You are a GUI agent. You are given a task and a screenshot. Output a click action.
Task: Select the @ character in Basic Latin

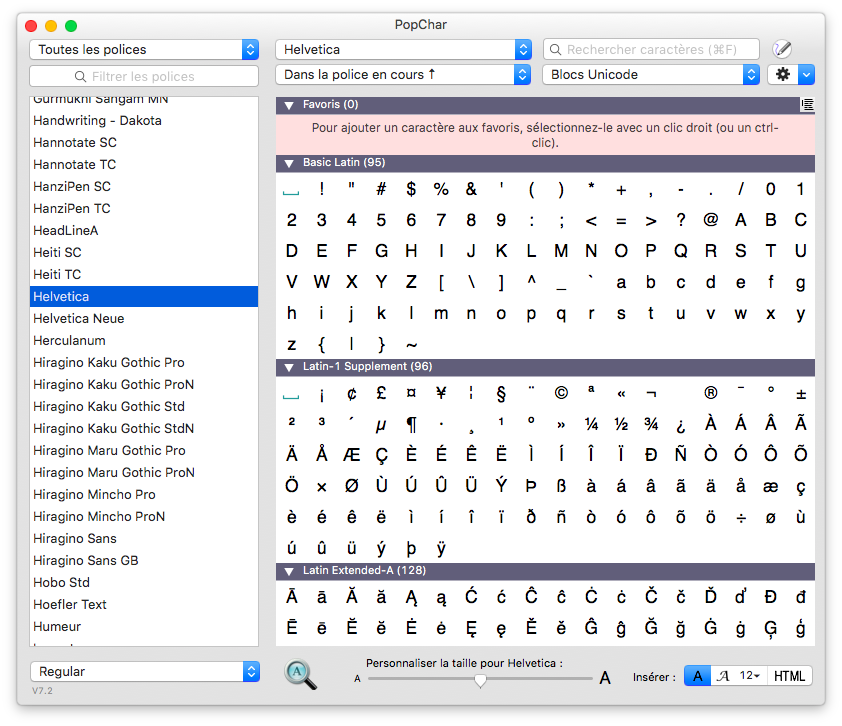(x=711, y=220)
